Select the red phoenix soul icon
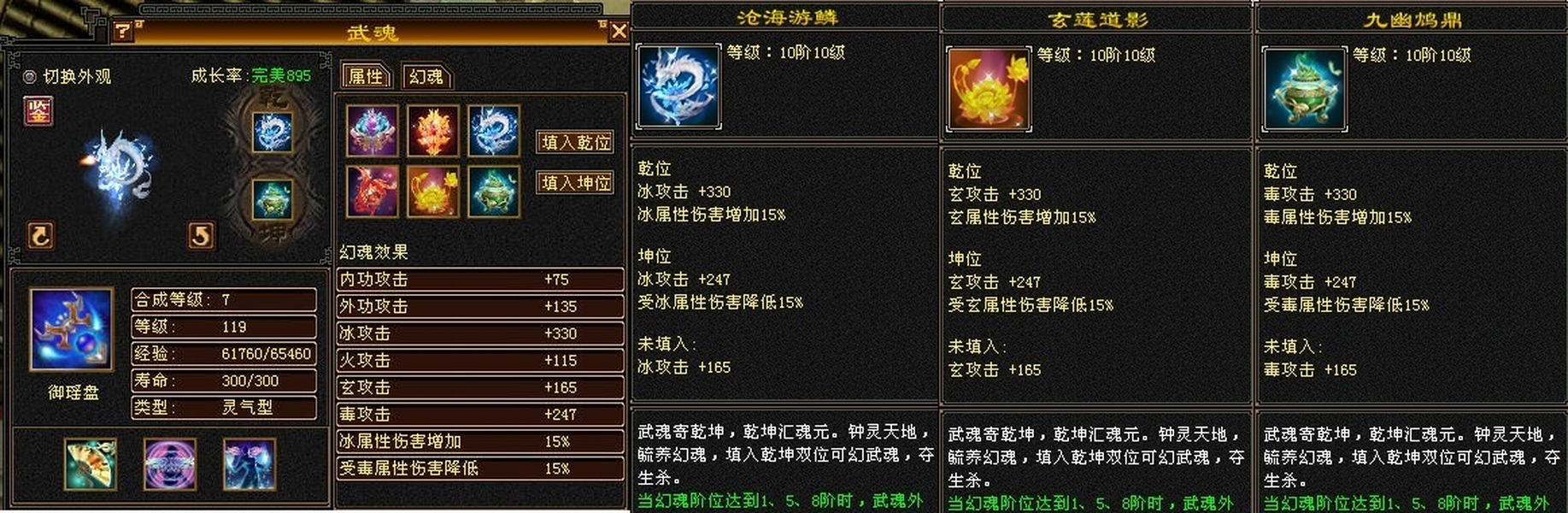Viewport: 1568px width, 513px height. click(x=373, y=192)
